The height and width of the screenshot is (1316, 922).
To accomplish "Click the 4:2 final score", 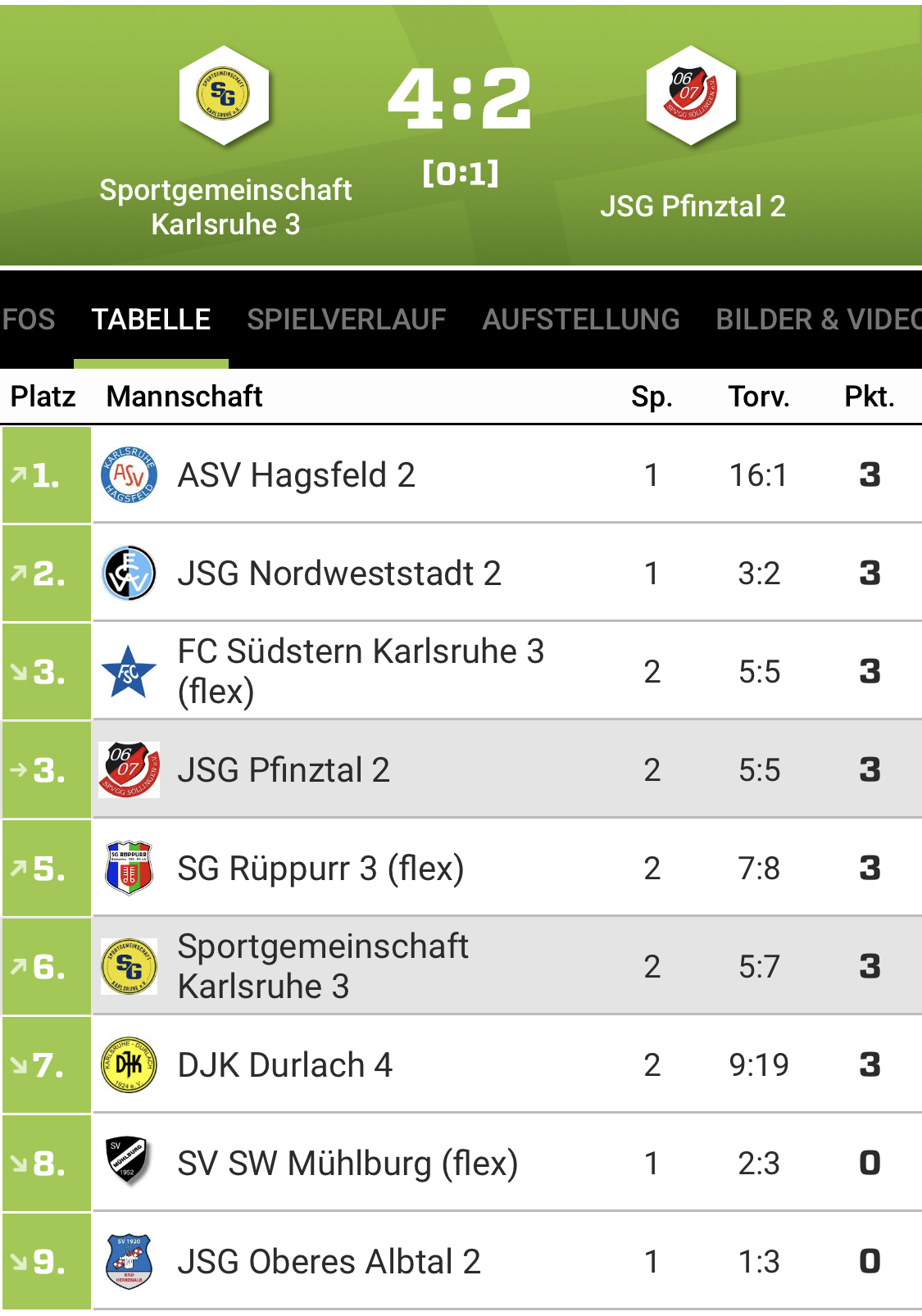I will (x=460, y=99).
